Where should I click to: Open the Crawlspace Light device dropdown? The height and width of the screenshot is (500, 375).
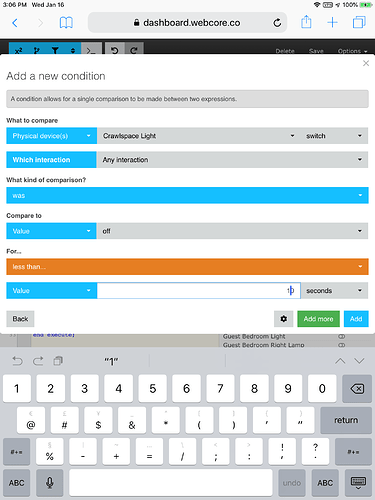[199, 136]
